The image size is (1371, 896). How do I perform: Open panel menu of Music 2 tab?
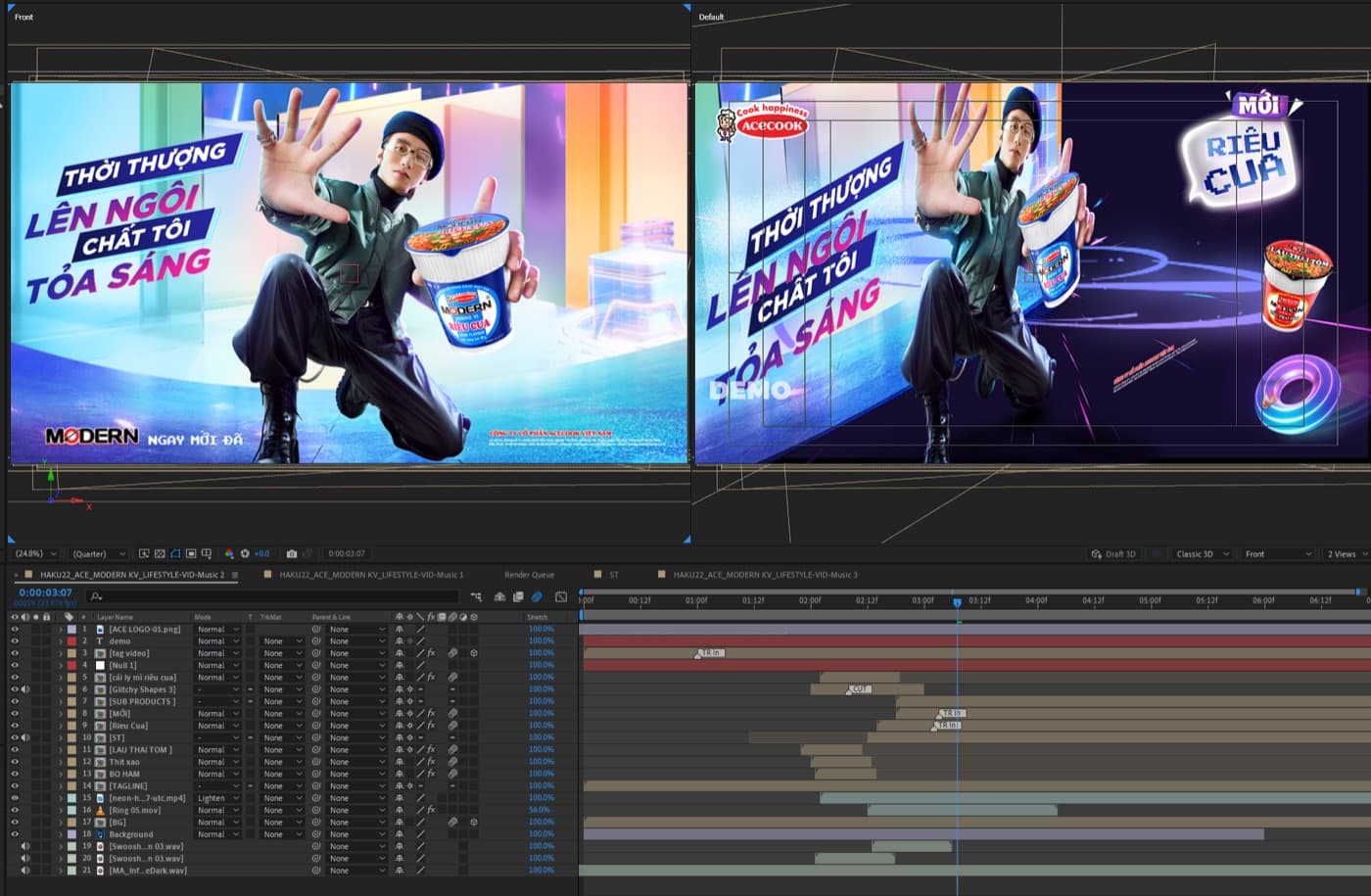point(235,575)
